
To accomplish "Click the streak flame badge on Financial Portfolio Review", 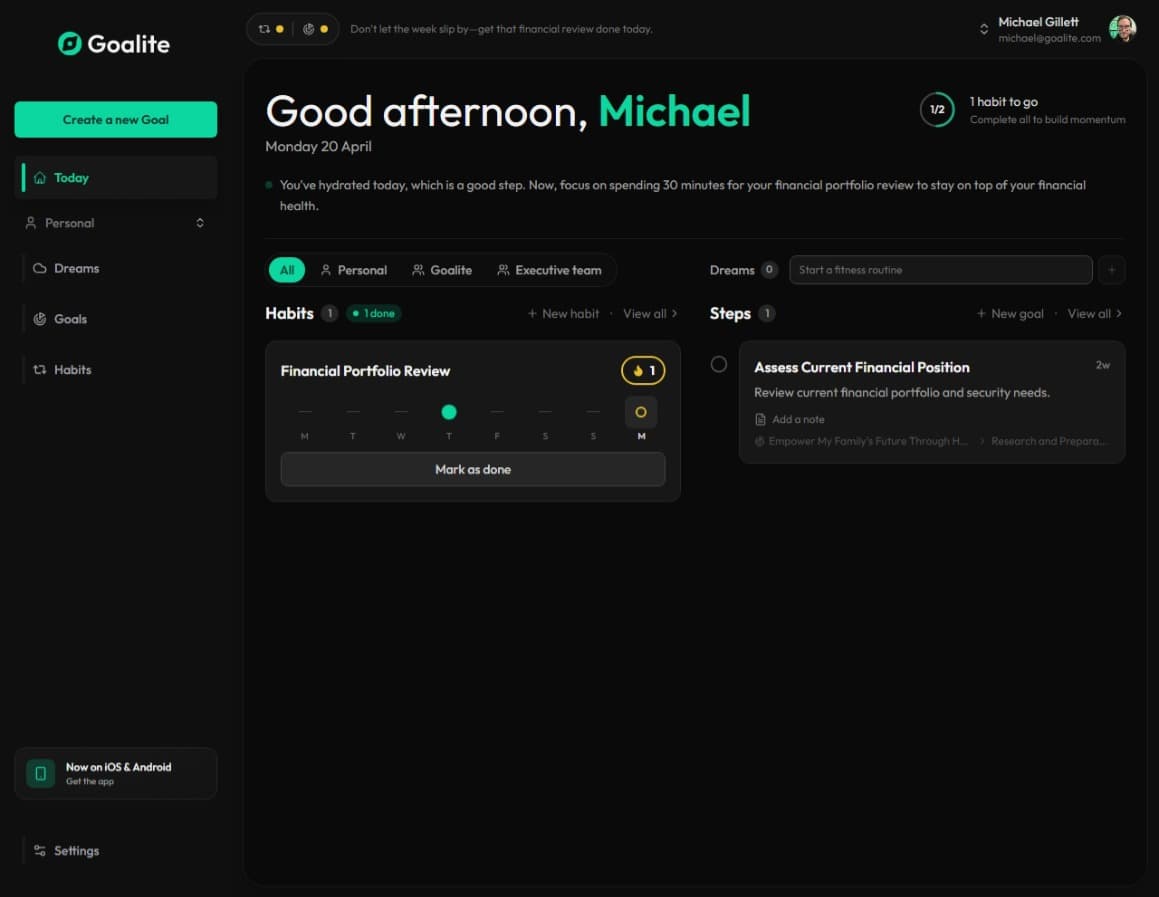I will coord(641,370).
